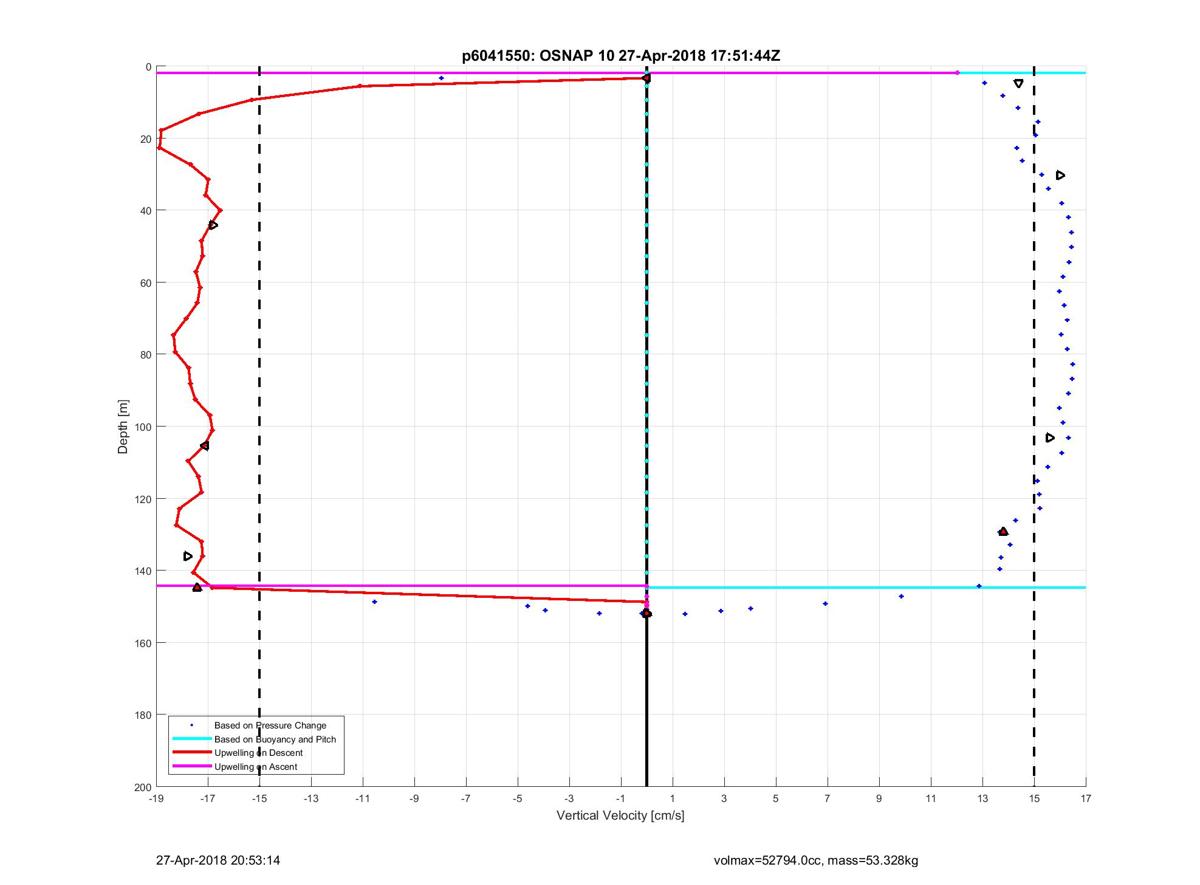Screen dimensions: 1200x885
Task: Click the plot title 'p6041550: OSNAP 10 27-Apr-2018 17:51:44Z'
Action: coord(621,56)
